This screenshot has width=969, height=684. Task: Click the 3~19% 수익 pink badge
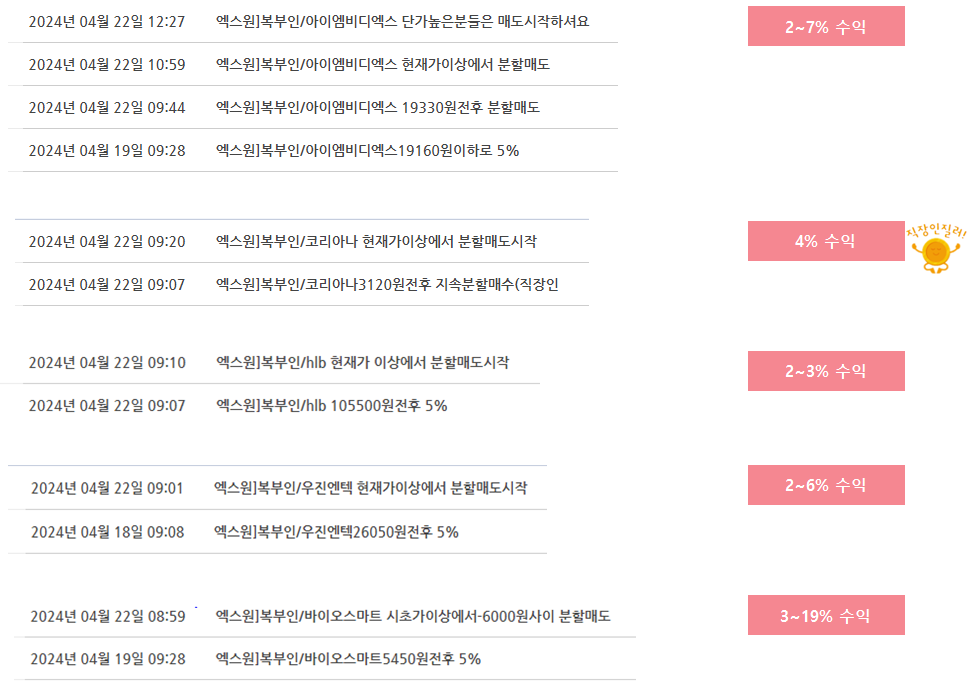[x=826, y=615]
